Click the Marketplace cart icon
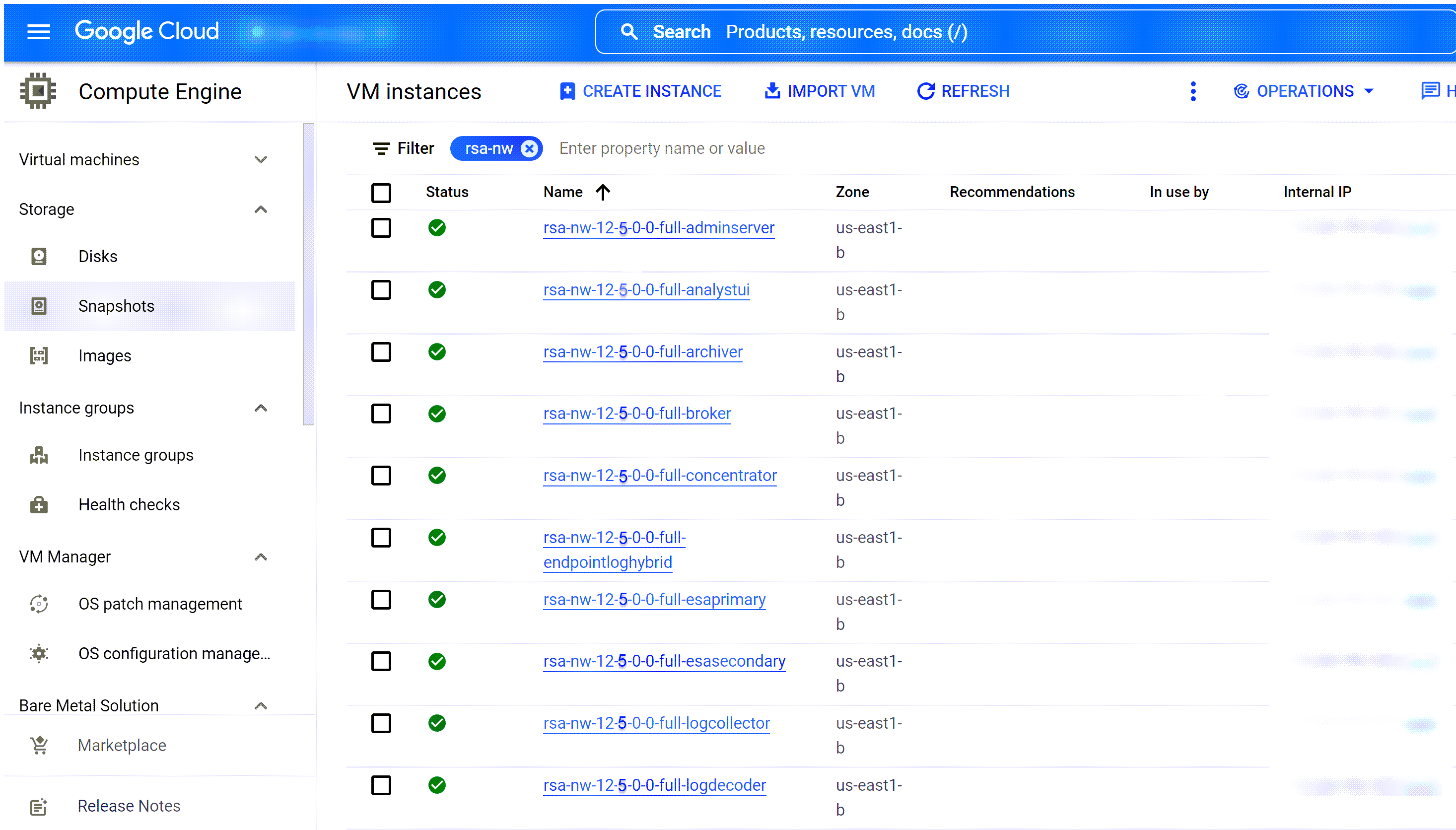This screenshot has width=1456, height=830. click(39, 745)
